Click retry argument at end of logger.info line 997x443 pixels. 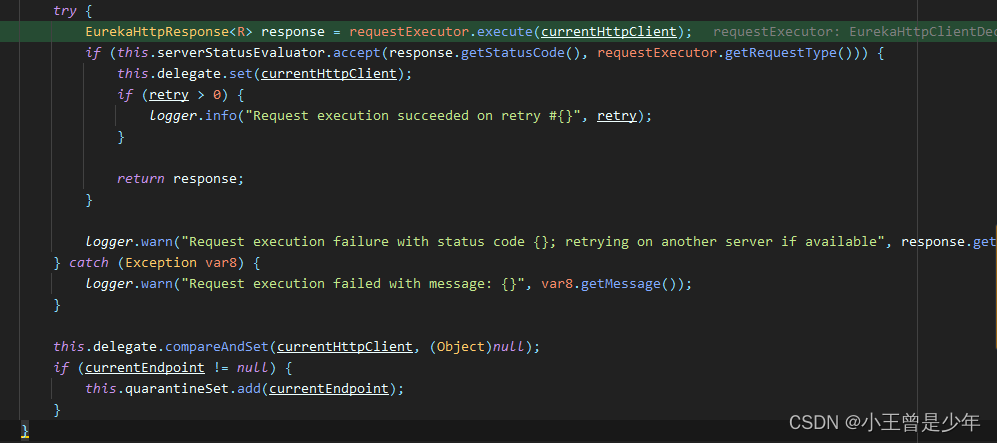616,116
